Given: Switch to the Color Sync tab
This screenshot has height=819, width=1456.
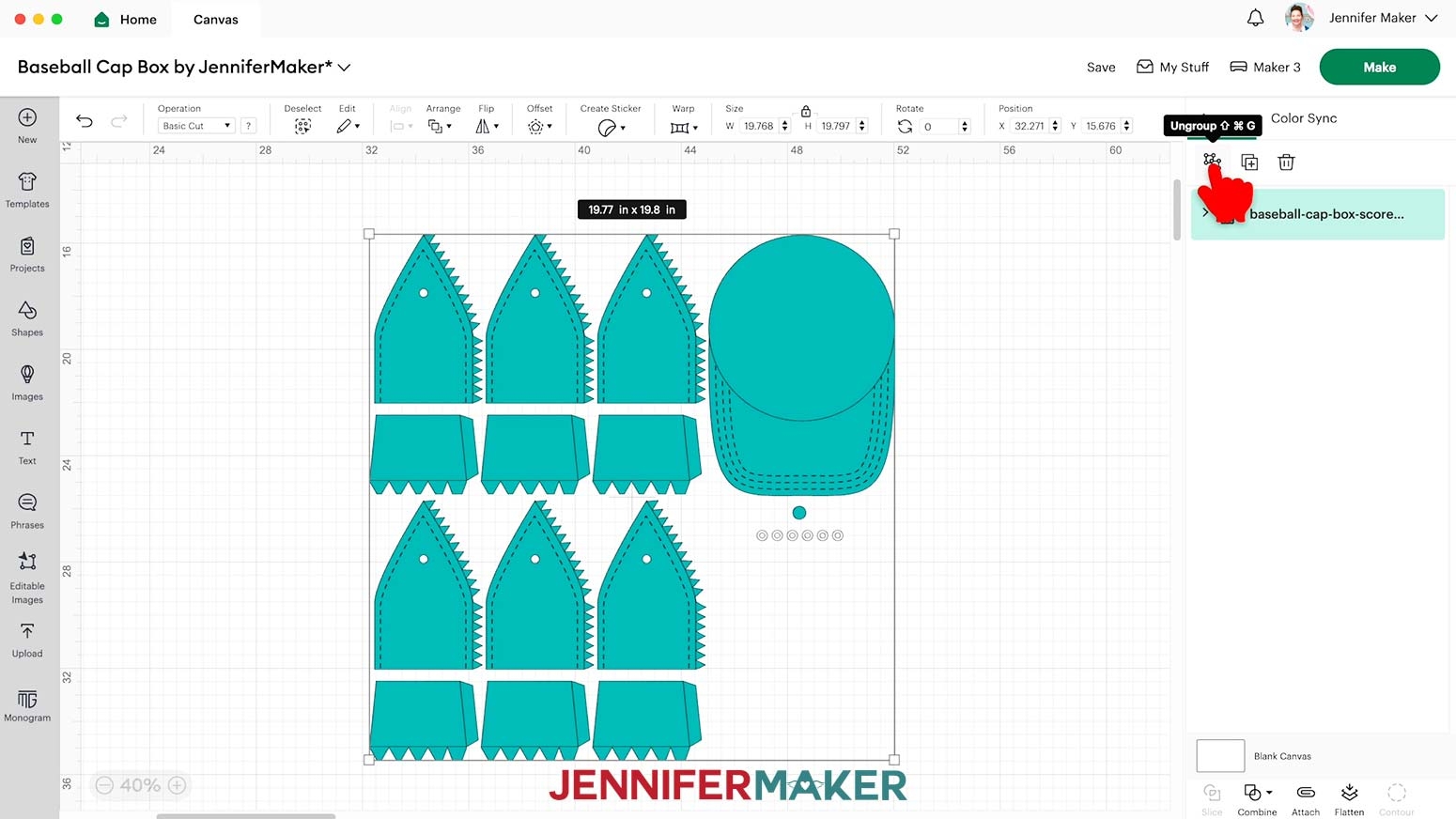Looking at the screenshot, I should pos(1304,118).
